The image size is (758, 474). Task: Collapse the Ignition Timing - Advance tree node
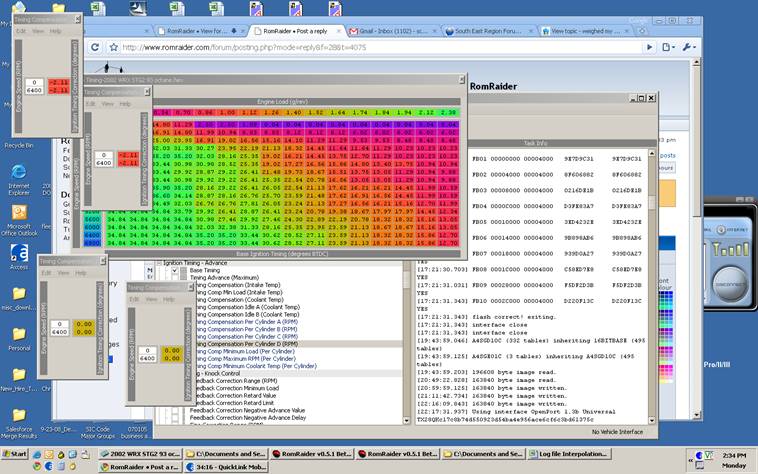159,263
